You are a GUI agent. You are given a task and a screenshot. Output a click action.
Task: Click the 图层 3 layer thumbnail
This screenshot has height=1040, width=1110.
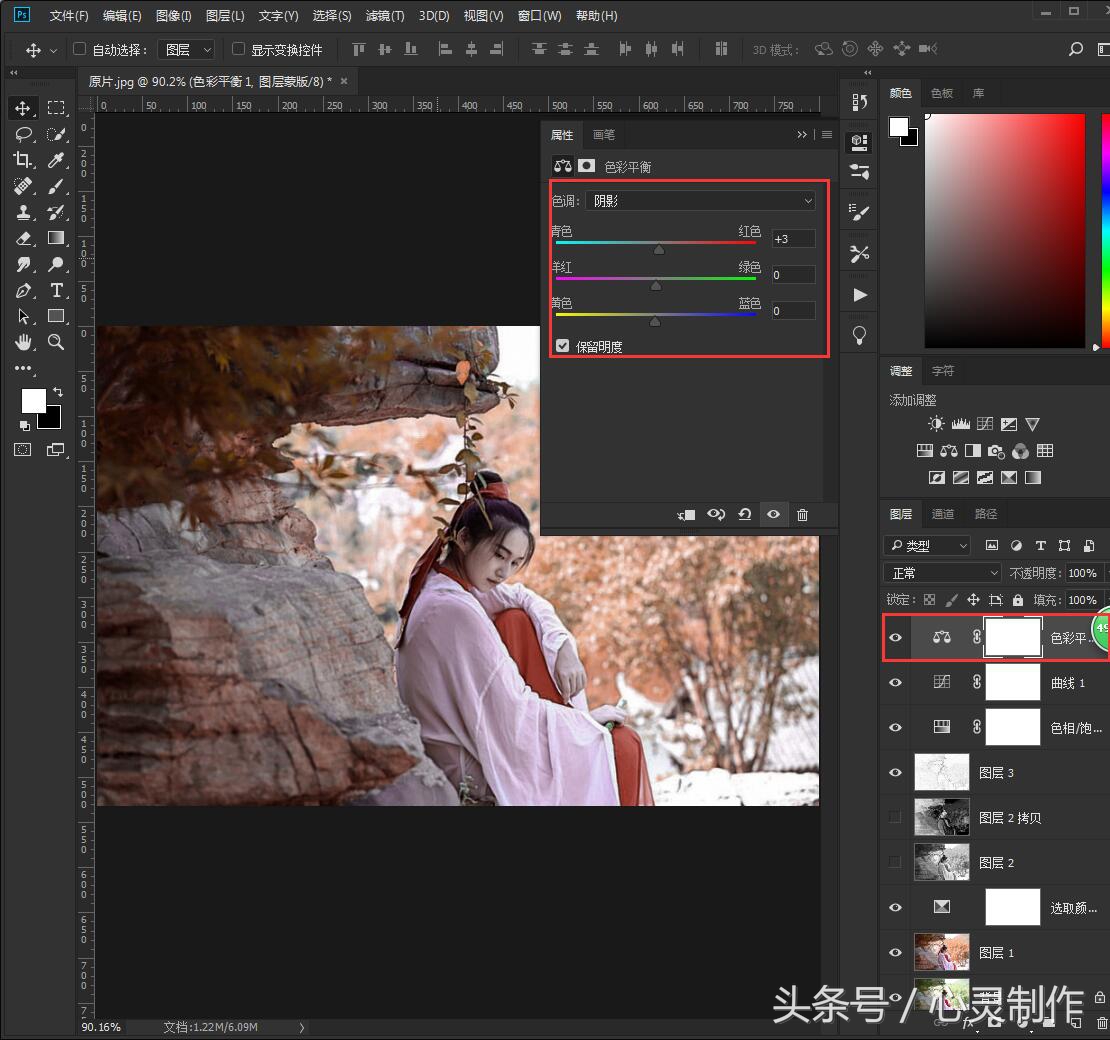click(941, 772)
